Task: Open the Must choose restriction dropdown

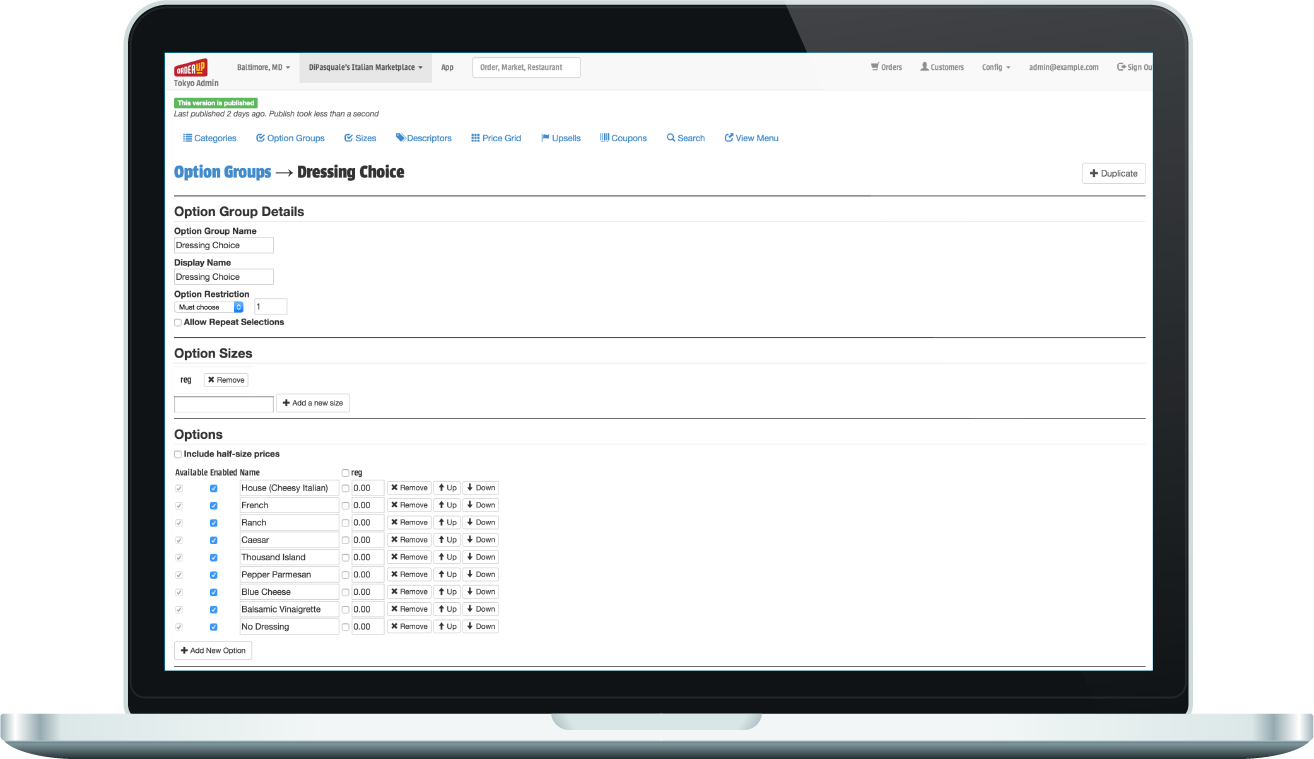Action: (210, 307)
